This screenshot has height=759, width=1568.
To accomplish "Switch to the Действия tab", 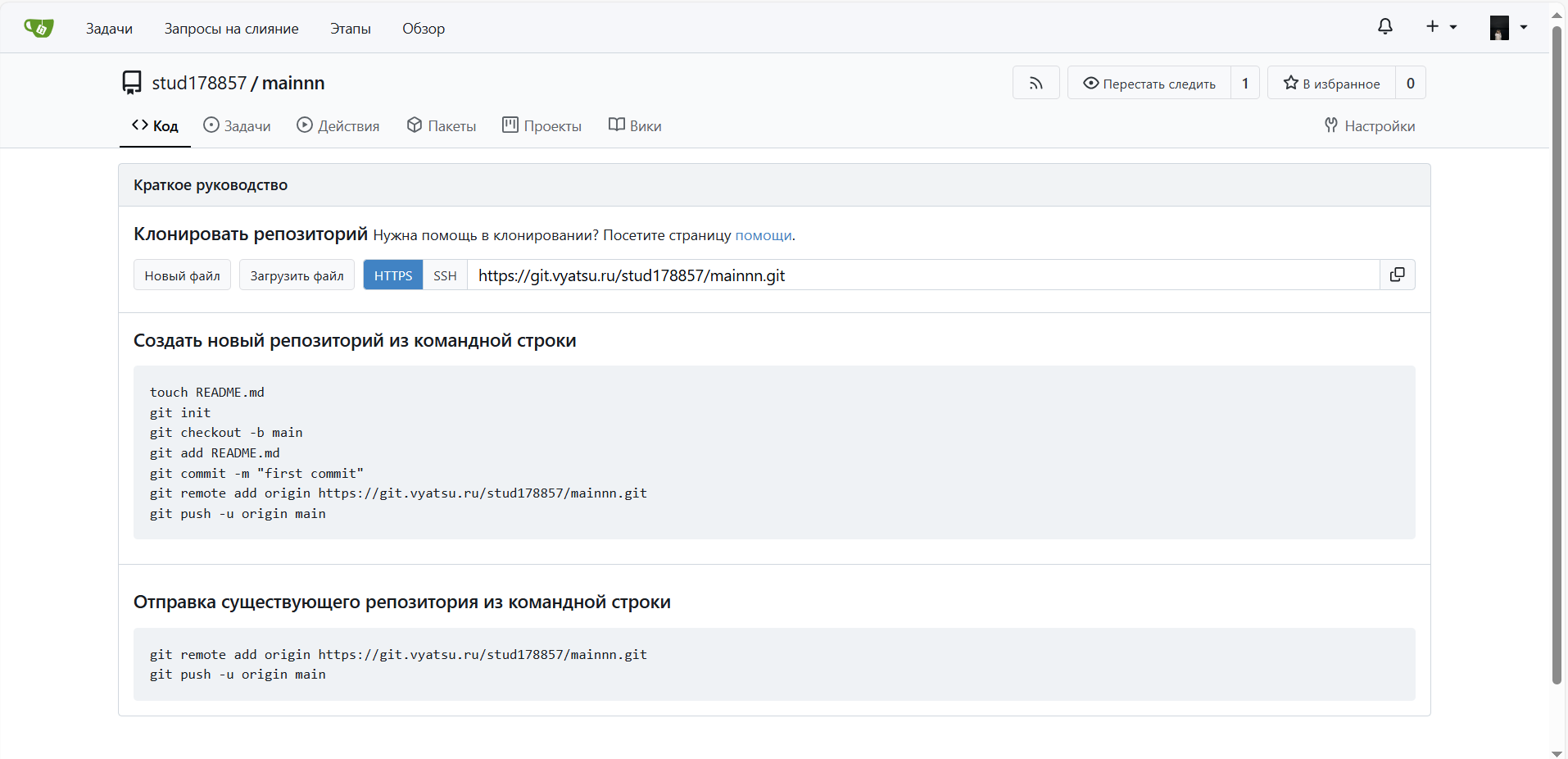I will coord(338,125).
